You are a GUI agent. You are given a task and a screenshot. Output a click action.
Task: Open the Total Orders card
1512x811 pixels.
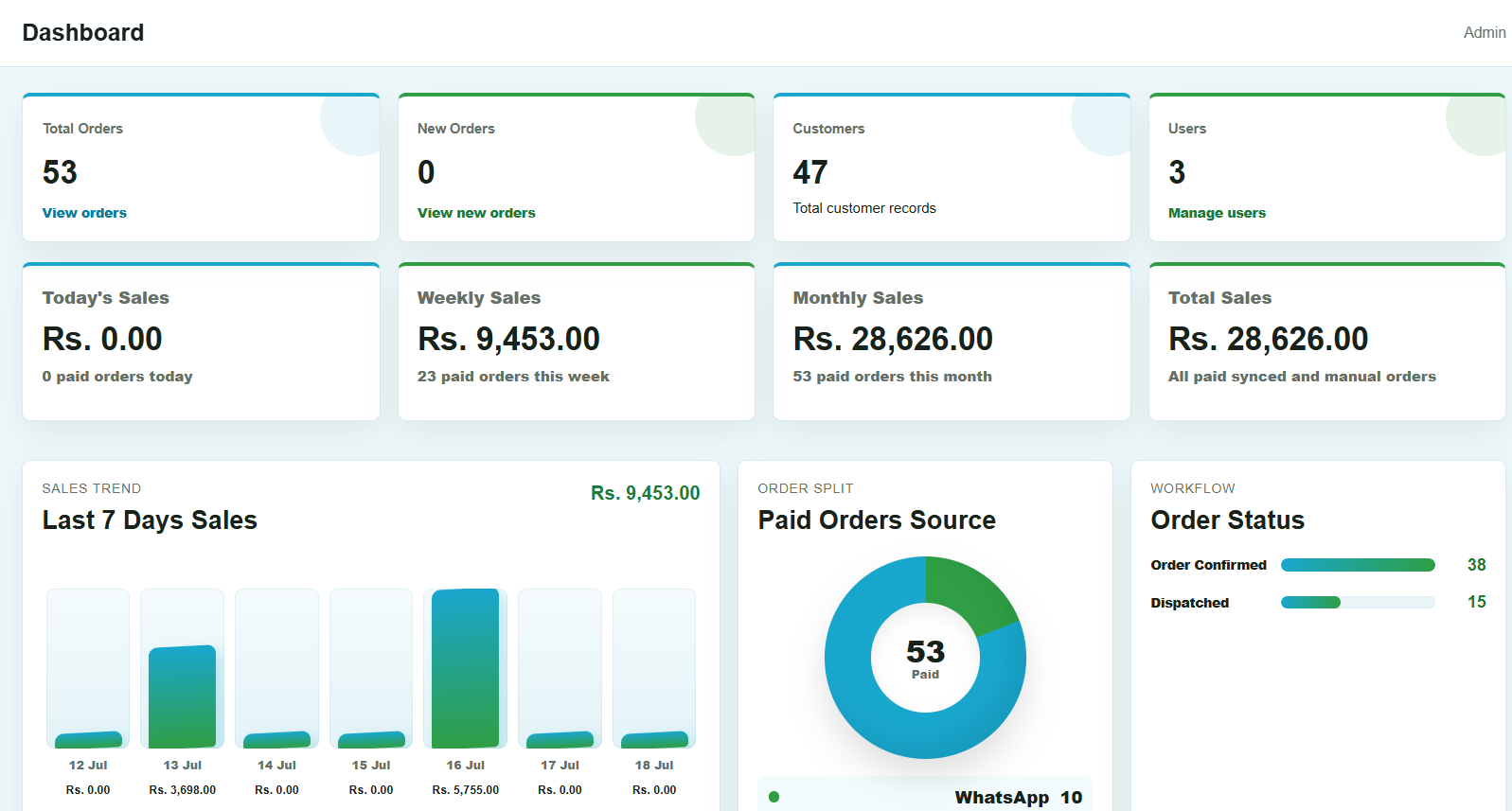tap(201, 167)
